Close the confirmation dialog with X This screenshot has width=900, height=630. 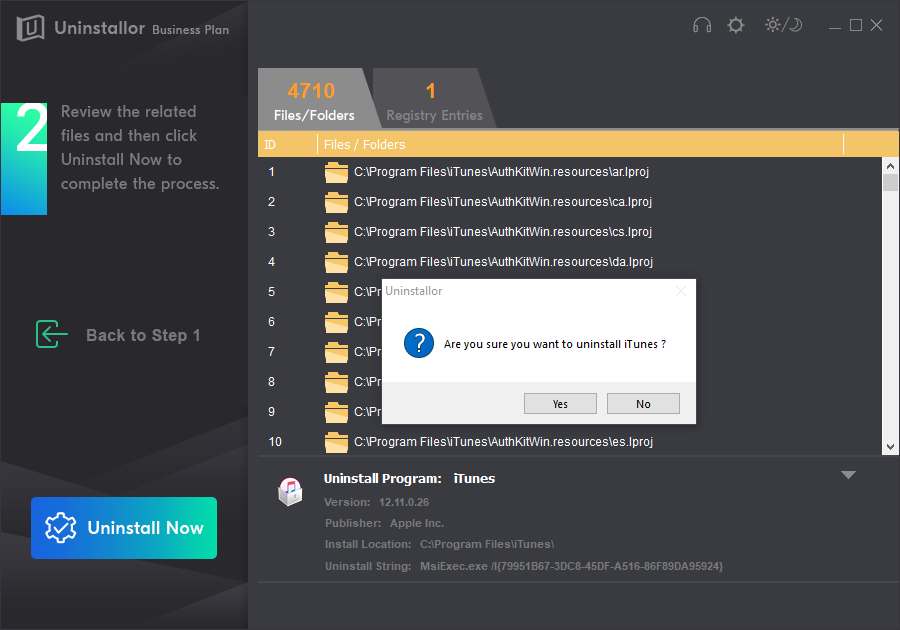click(681, 291)
